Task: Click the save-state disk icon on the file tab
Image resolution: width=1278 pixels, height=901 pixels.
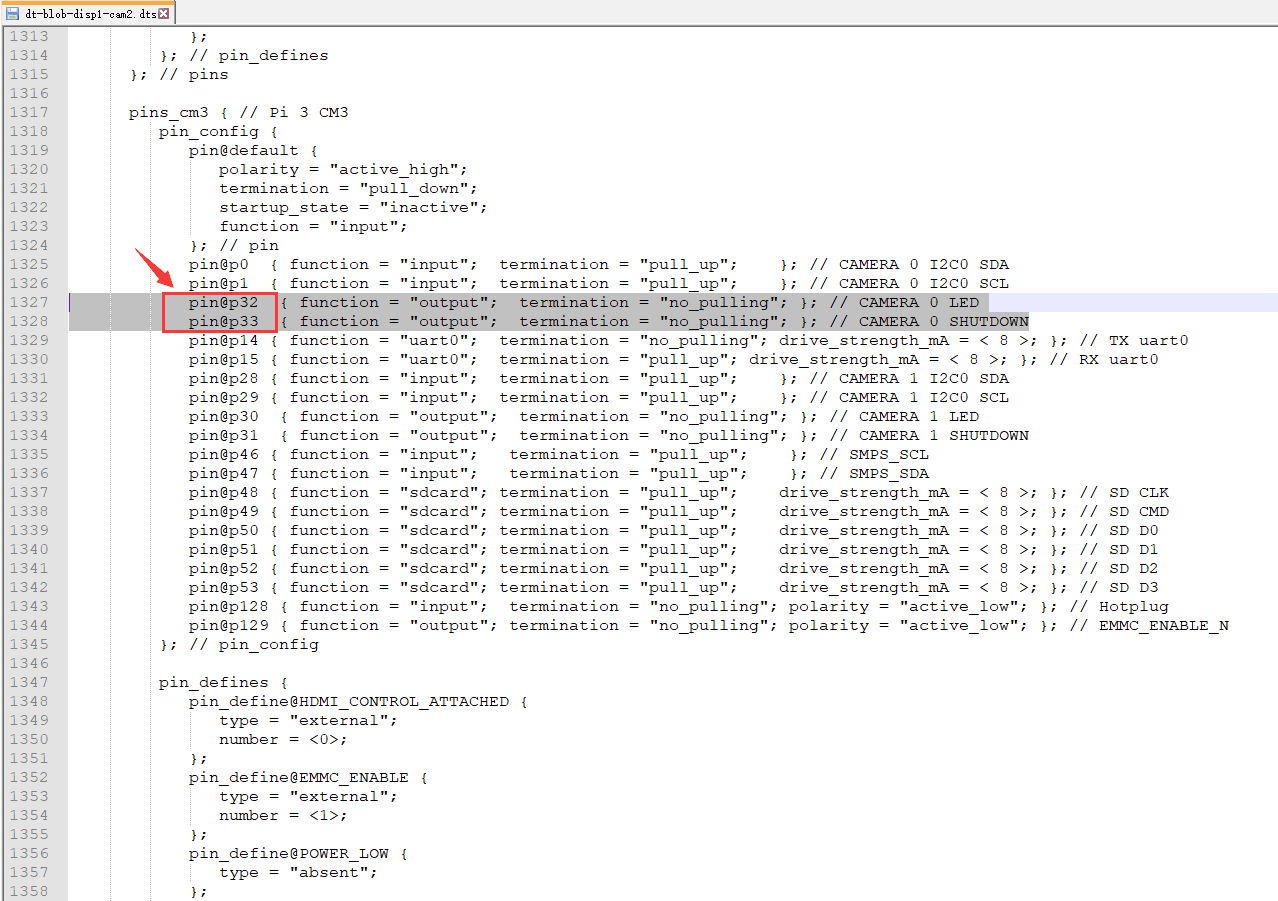Action: tap(13, 14)
